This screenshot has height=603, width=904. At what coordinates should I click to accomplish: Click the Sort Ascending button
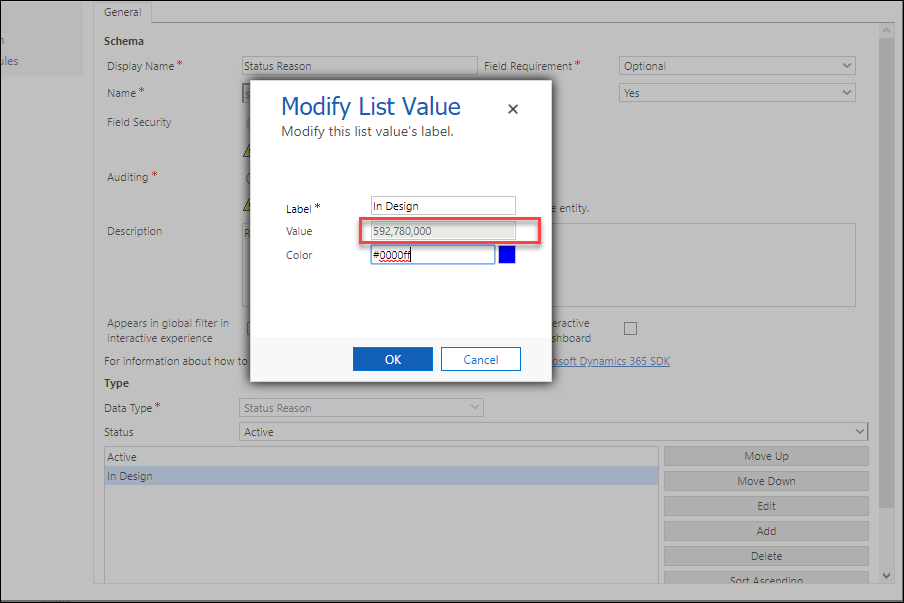click(766, 578)
